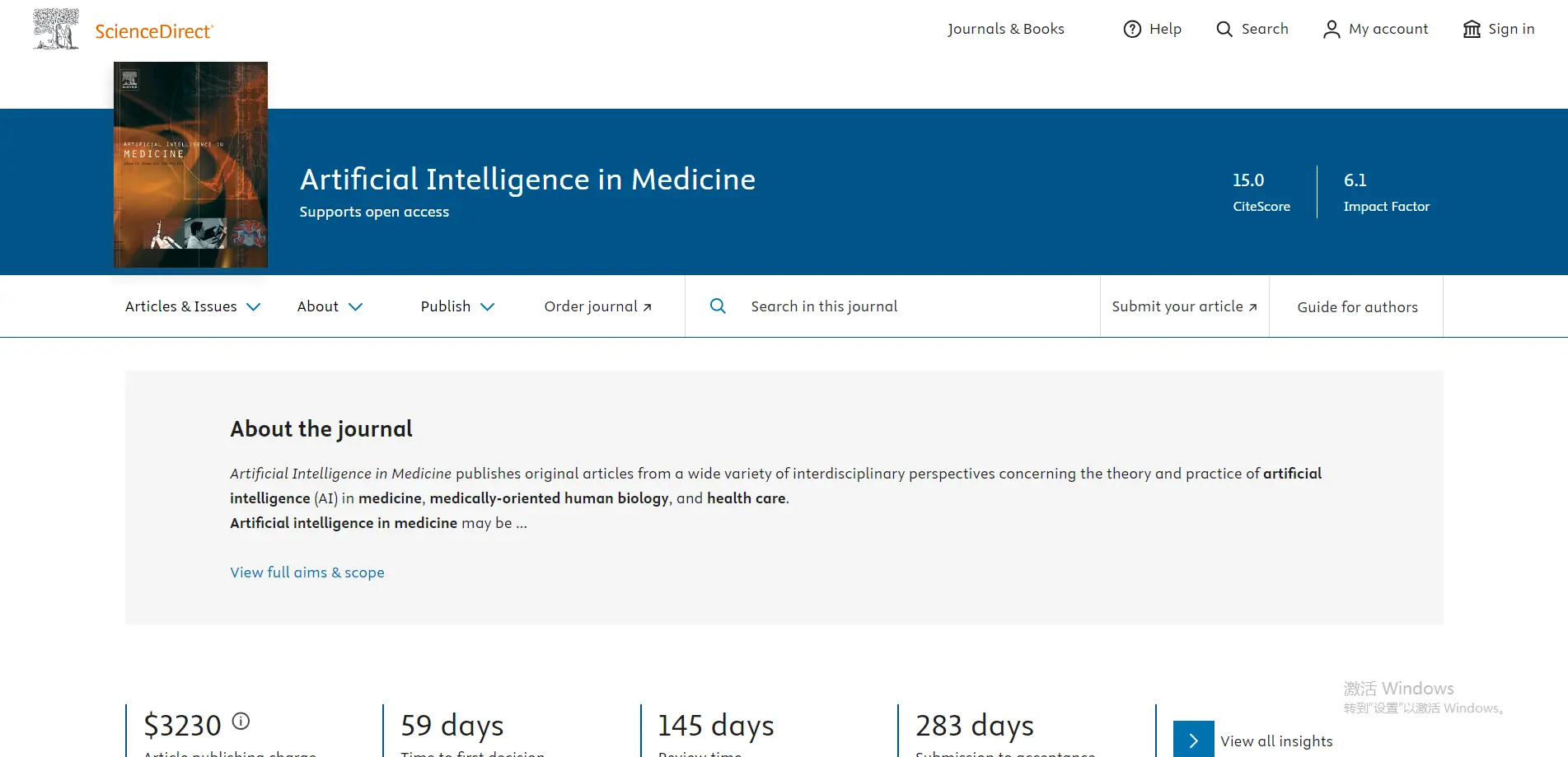Viewport: 1568px width, 757px height.
Task: View the 6.1 Impact Factor metric
Action: tap(1387, 192)
